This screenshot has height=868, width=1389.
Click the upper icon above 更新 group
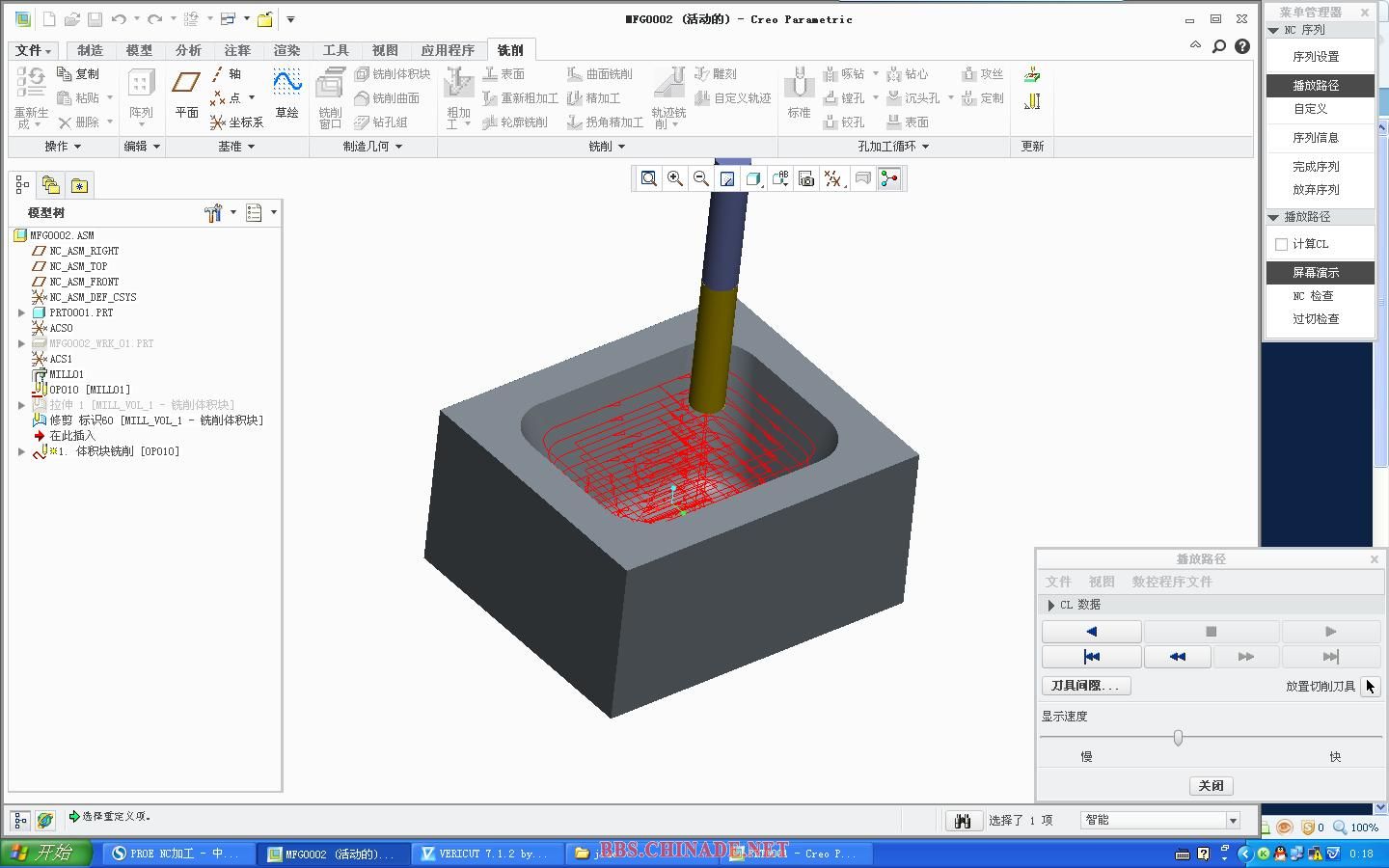click(1032, 75)
